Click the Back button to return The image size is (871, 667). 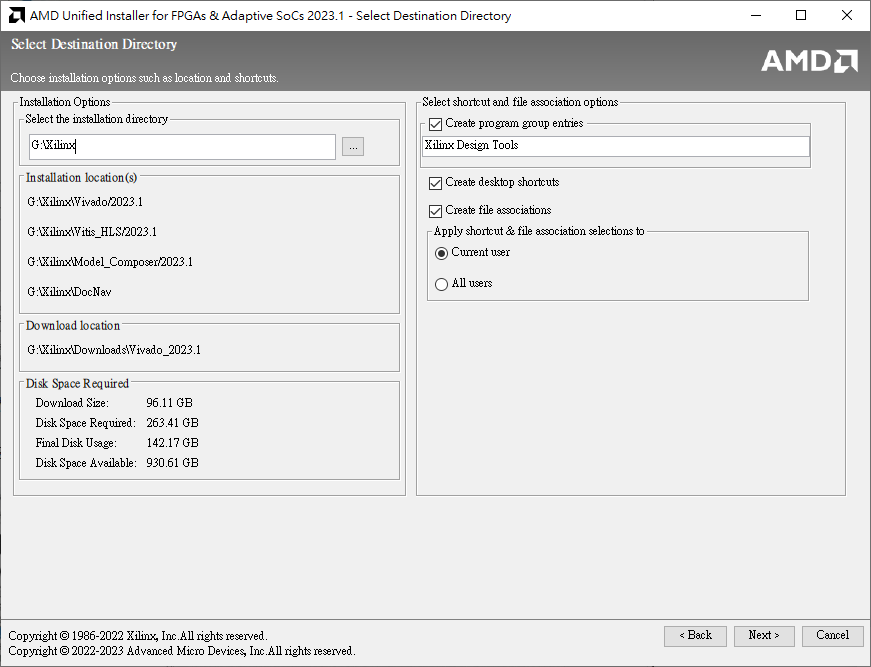point(695,635)
